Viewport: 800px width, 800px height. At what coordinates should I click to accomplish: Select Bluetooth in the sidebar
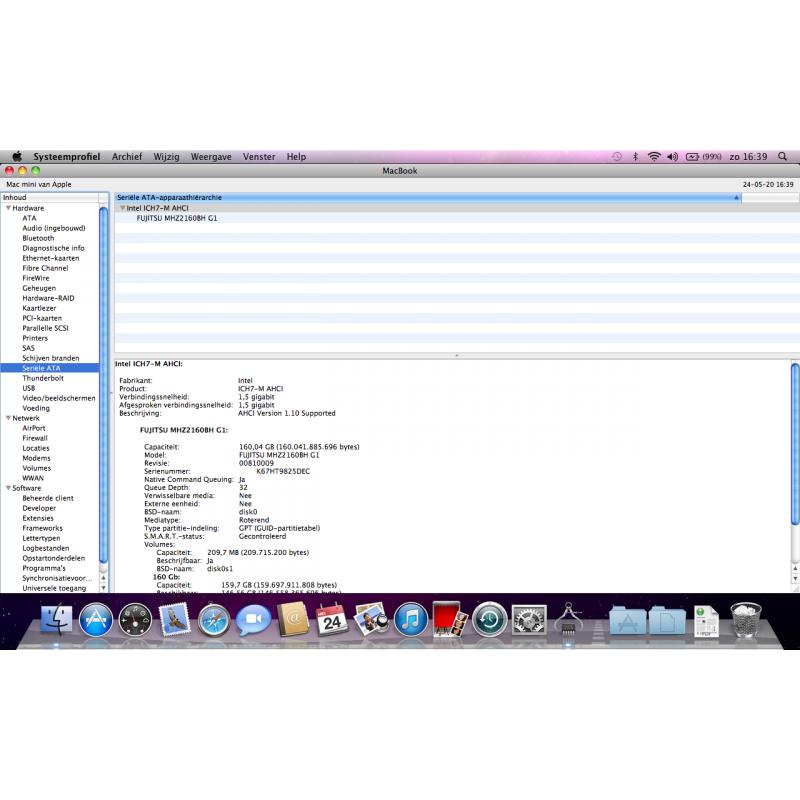[x=38, y=238]
